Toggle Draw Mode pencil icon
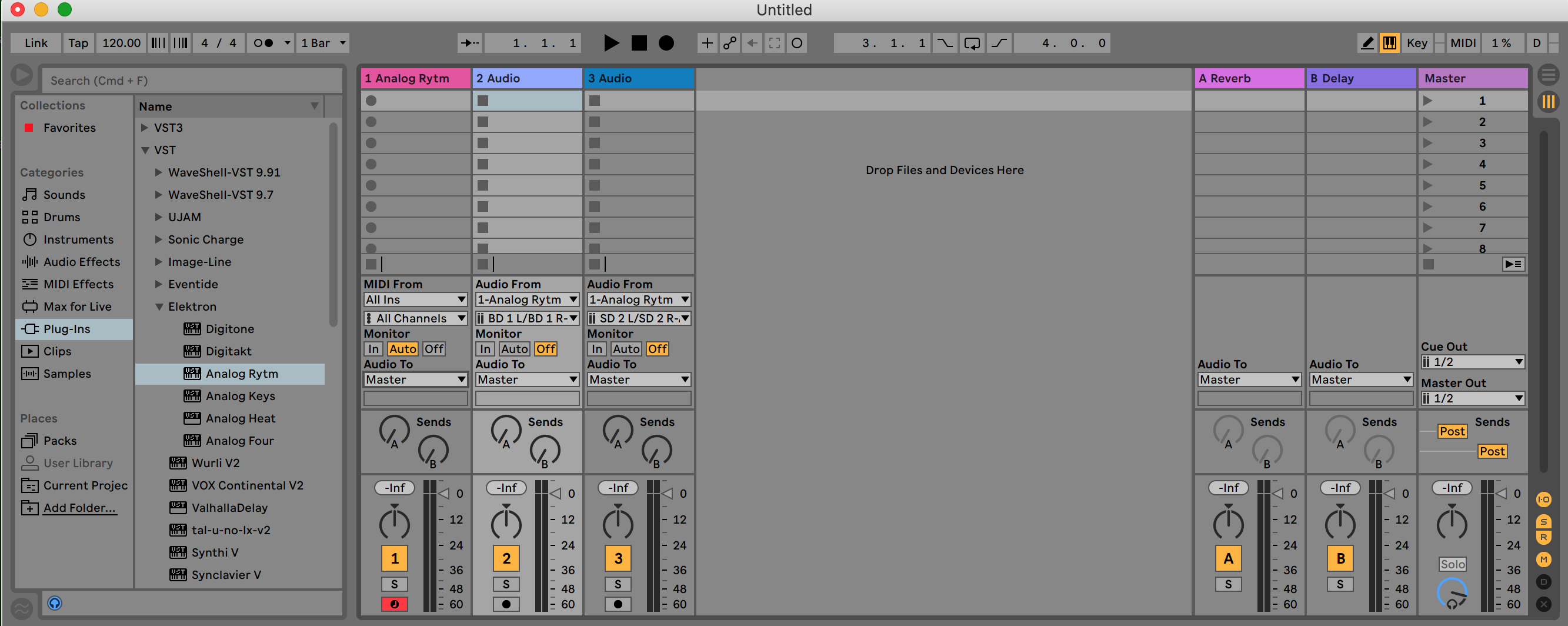1568x626 pixels. pos(1367,43)
